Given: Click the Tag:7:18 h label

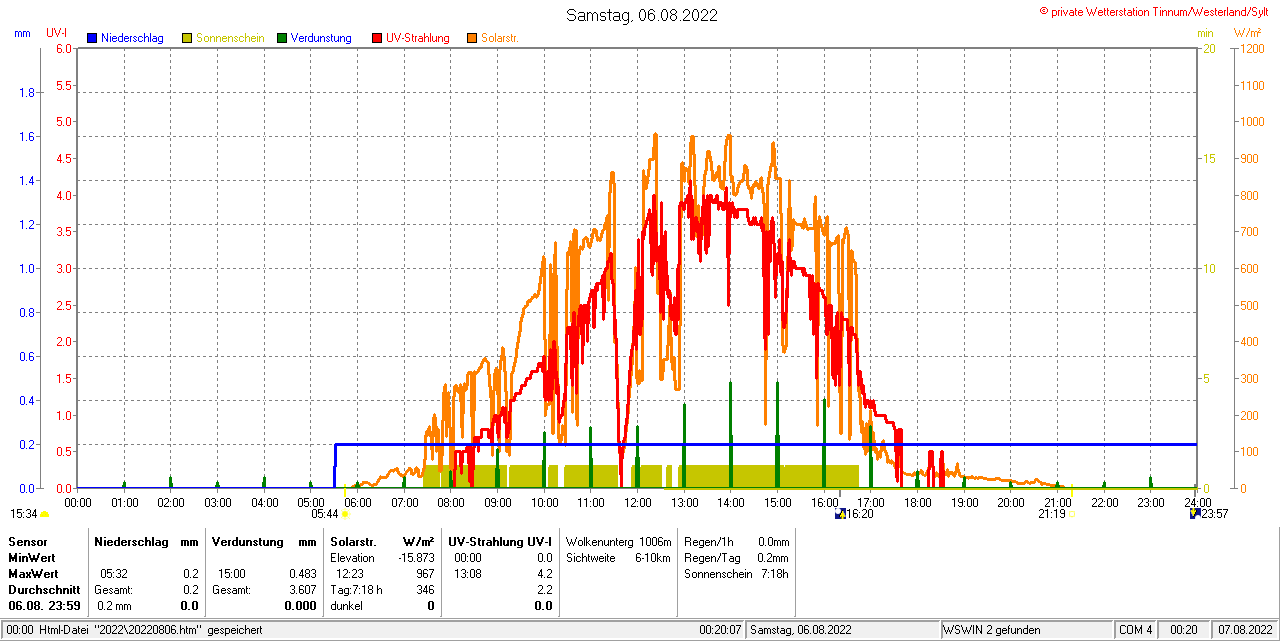Looking at the screenshot, I should [x=356, y=590].
